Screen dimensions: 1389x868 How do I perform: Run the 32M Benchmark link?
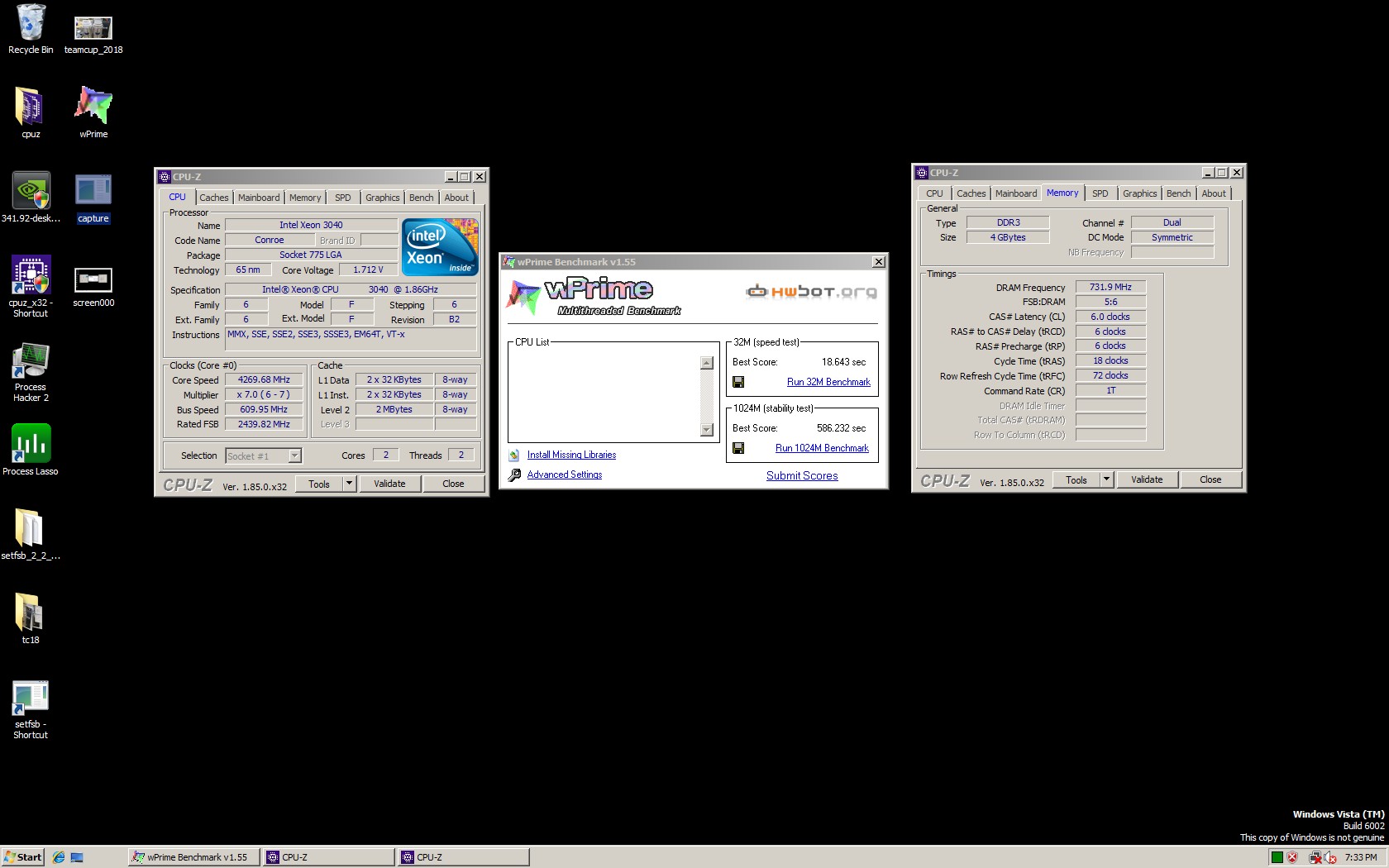pos(828,382)
